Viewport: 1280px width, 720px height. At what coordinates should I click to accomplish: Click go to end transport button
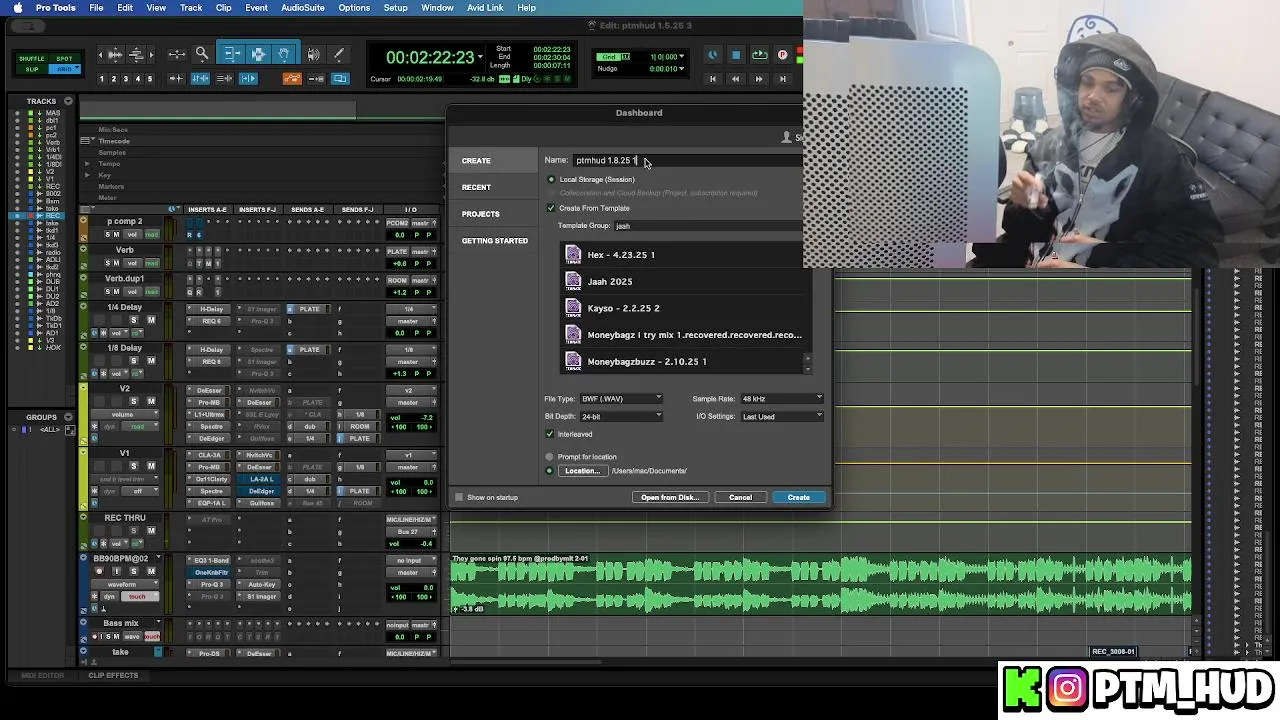[x=783, y=79]
